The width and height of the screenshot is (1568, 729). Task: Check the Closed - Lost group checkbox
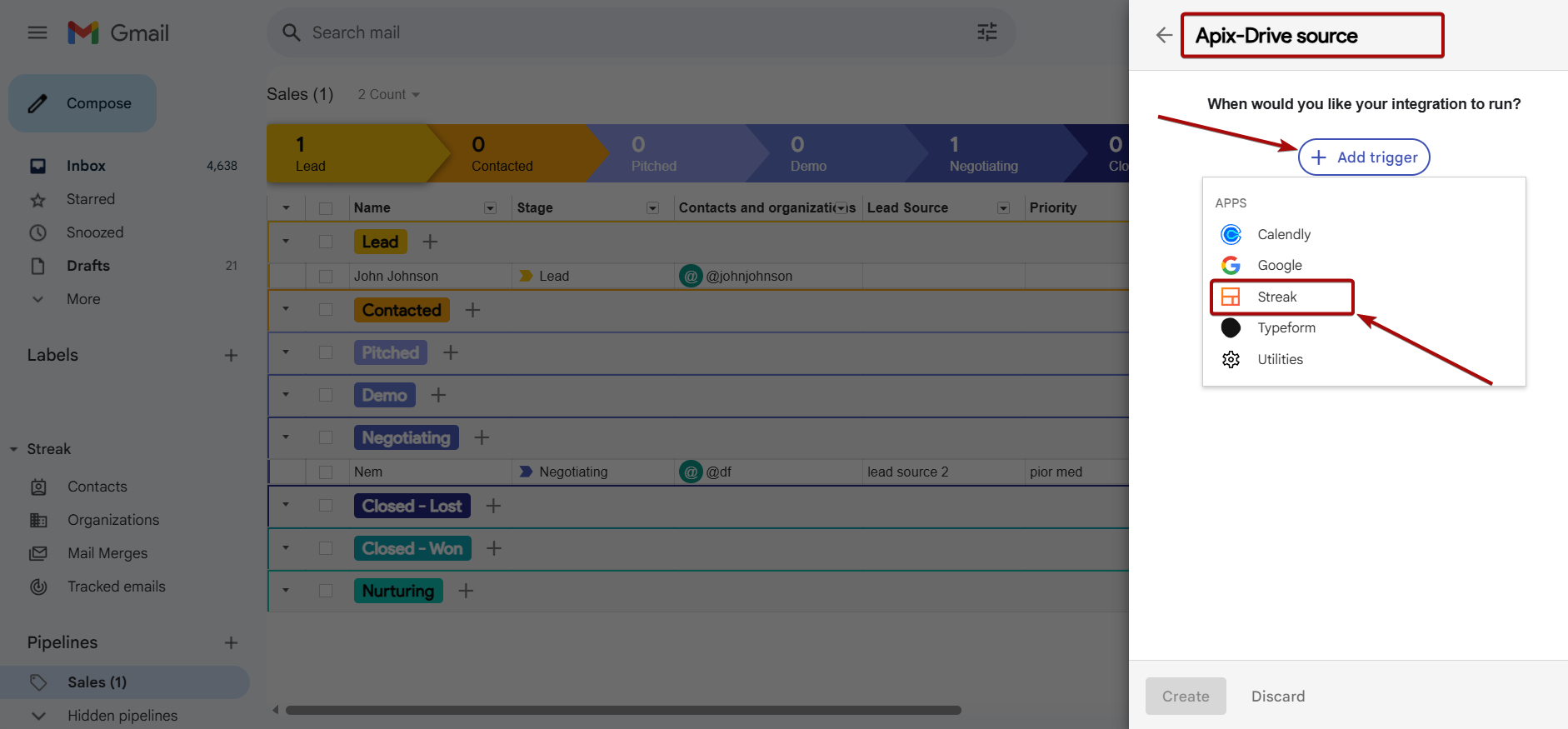pos(326,506)
